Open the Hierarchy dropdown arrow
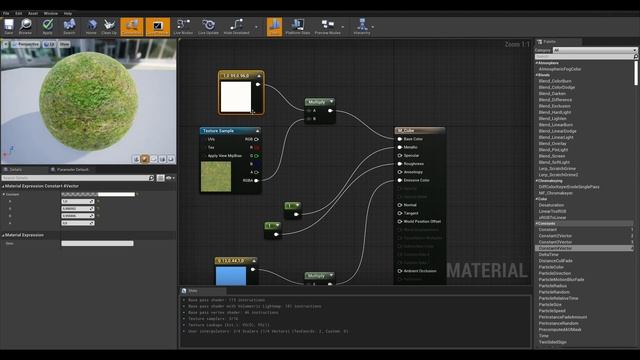Viewport: 640px width, 360px height. [373, 27]
